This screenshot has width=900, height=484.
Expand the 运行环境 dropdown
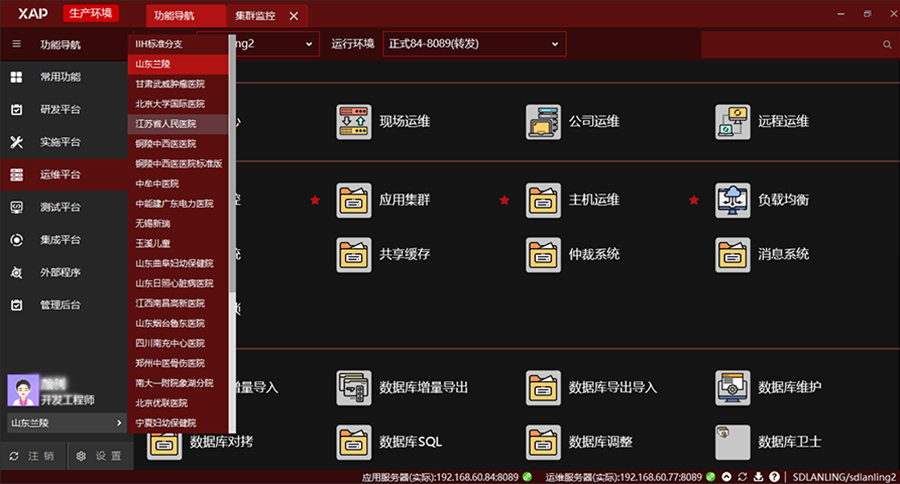[474, 44]
